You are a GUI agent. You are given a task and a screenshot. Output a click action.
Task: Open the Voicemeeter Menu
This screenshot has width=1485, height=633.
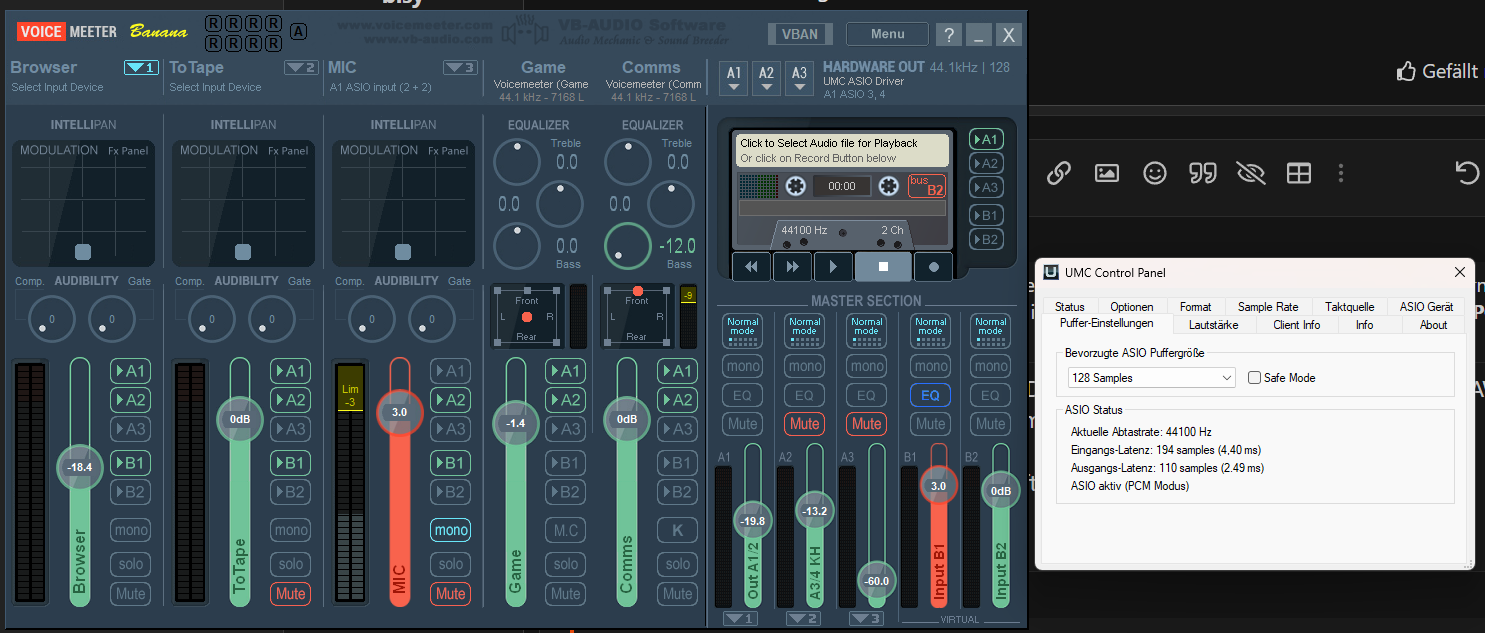[x=887, y=34]
